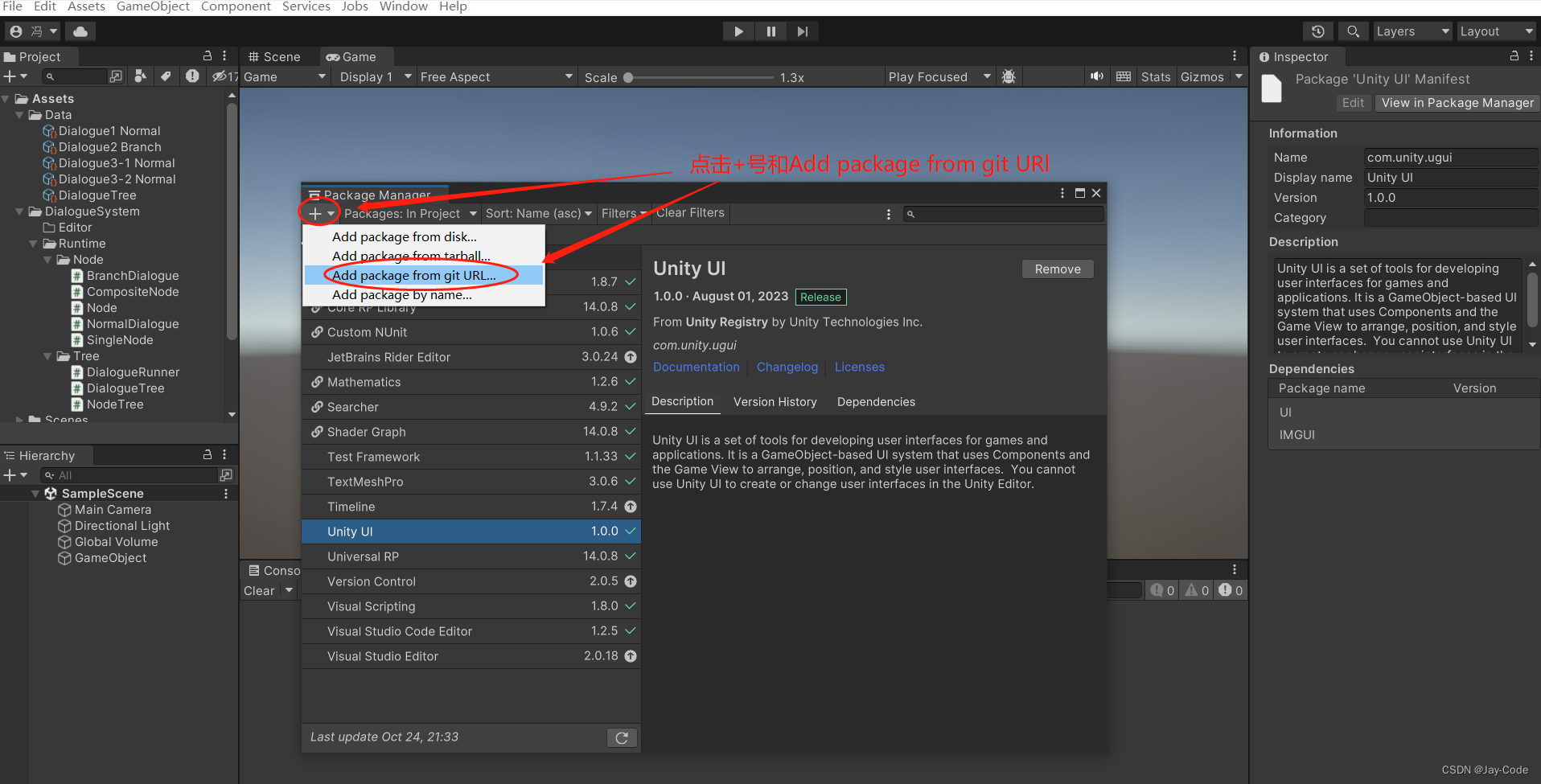Viewport: 1541px width, 784px height.
Task: Click Hierarchy search field
Action: tap(129, 475)
